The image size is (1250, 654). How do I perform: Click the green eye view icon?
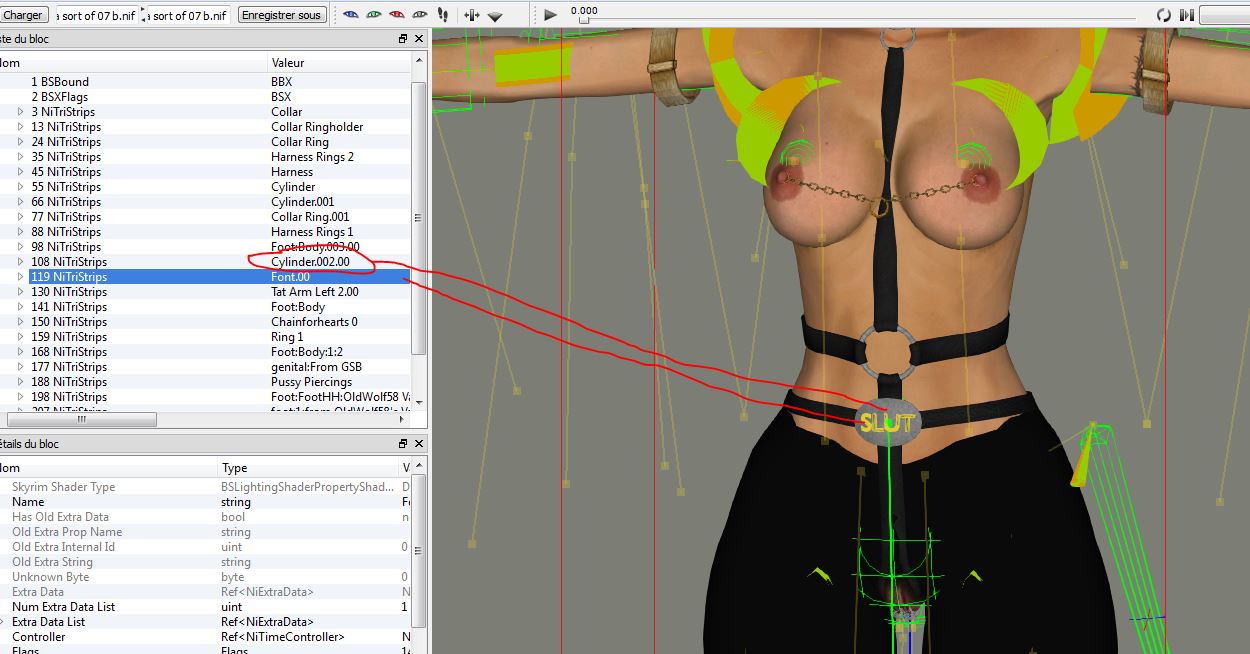click(x=374, y=15)
